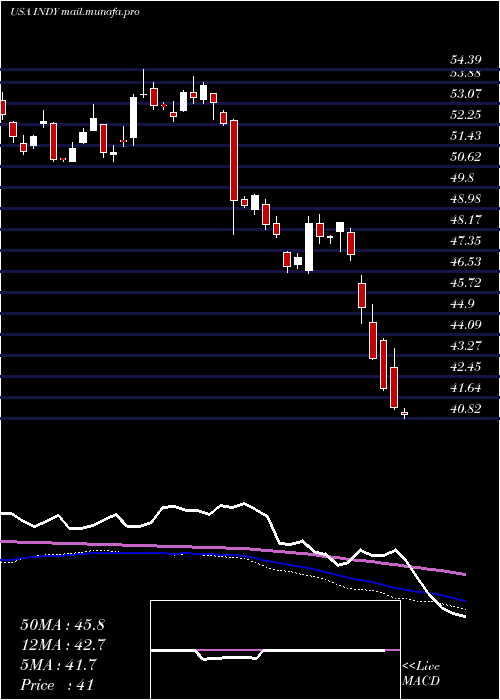Click the '12MA : 42.7' readout
The height and width of the screenshot is (700, 500).
(x=62, y=645)
